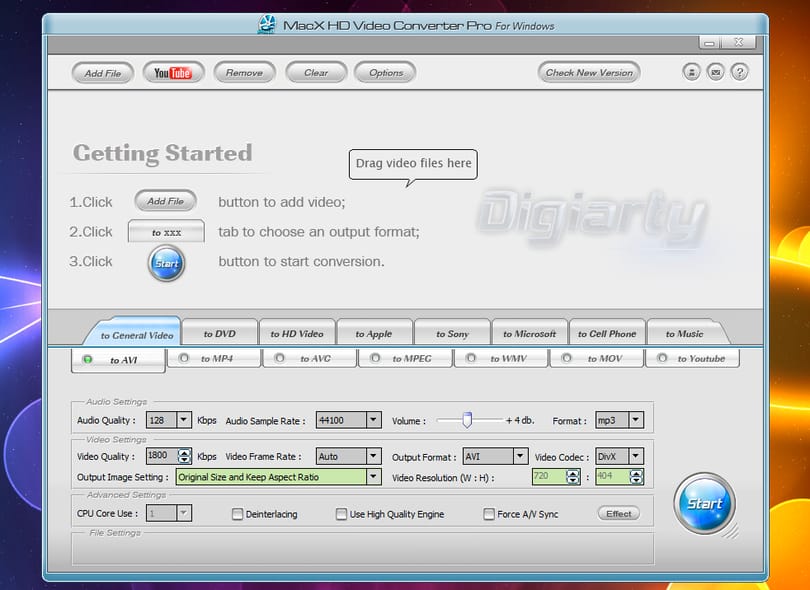Open the Sony tab

click(x=452, y=333)
